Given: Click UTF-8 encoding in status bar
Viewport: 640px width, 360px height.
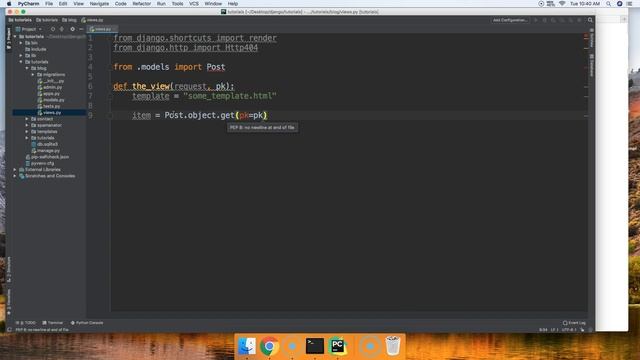Looking at the screenshot, I should [x=569, y=330].
